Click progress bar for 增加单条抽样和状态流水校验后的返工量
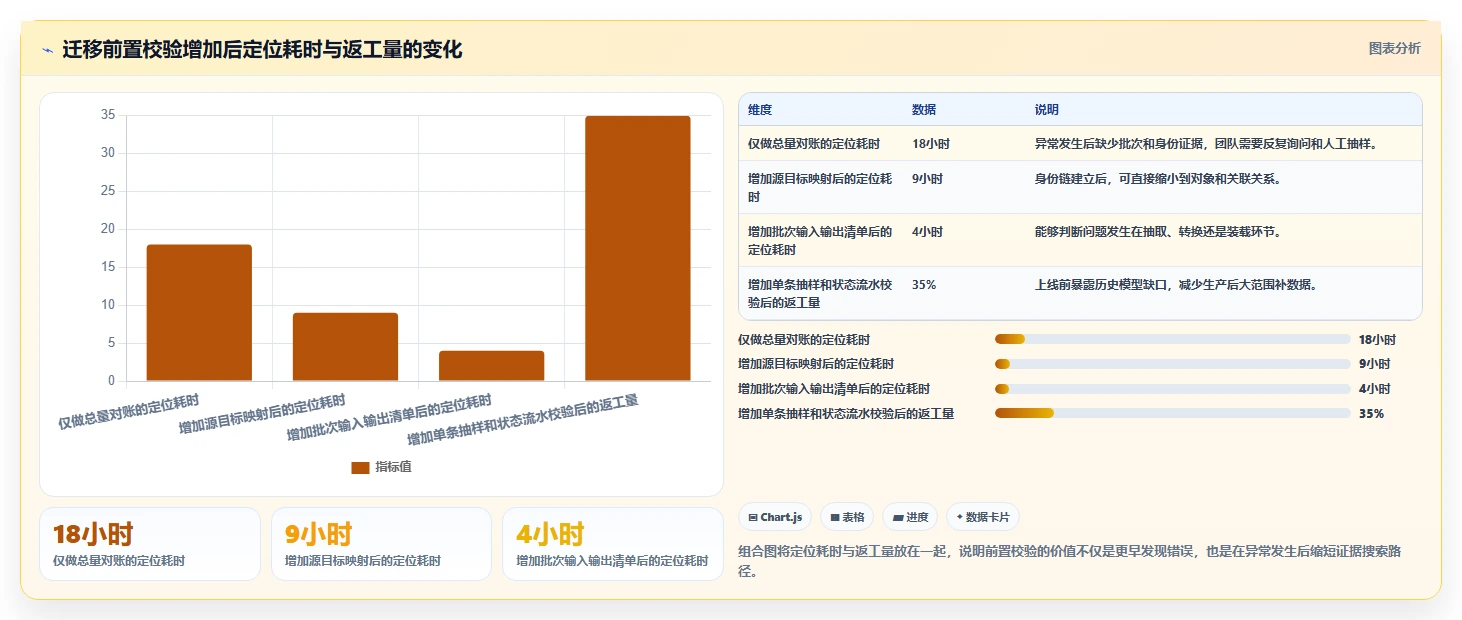 (x=1172, y=414)
